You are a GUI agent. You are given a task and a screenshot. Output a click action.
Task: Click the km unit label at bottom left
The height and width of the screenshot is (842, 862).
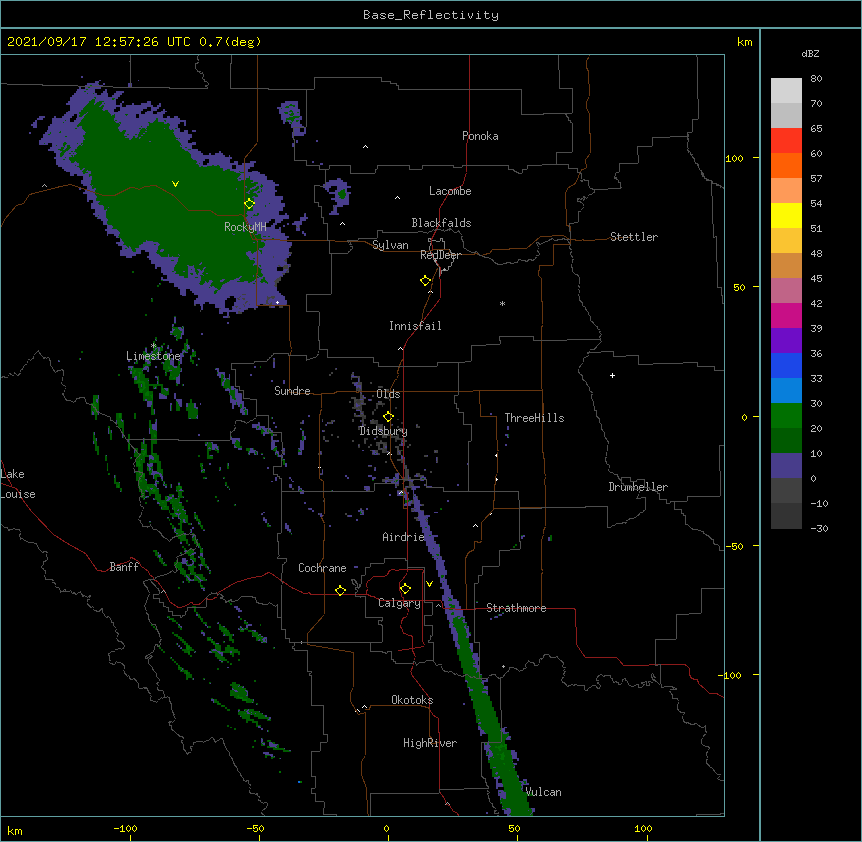15,830
